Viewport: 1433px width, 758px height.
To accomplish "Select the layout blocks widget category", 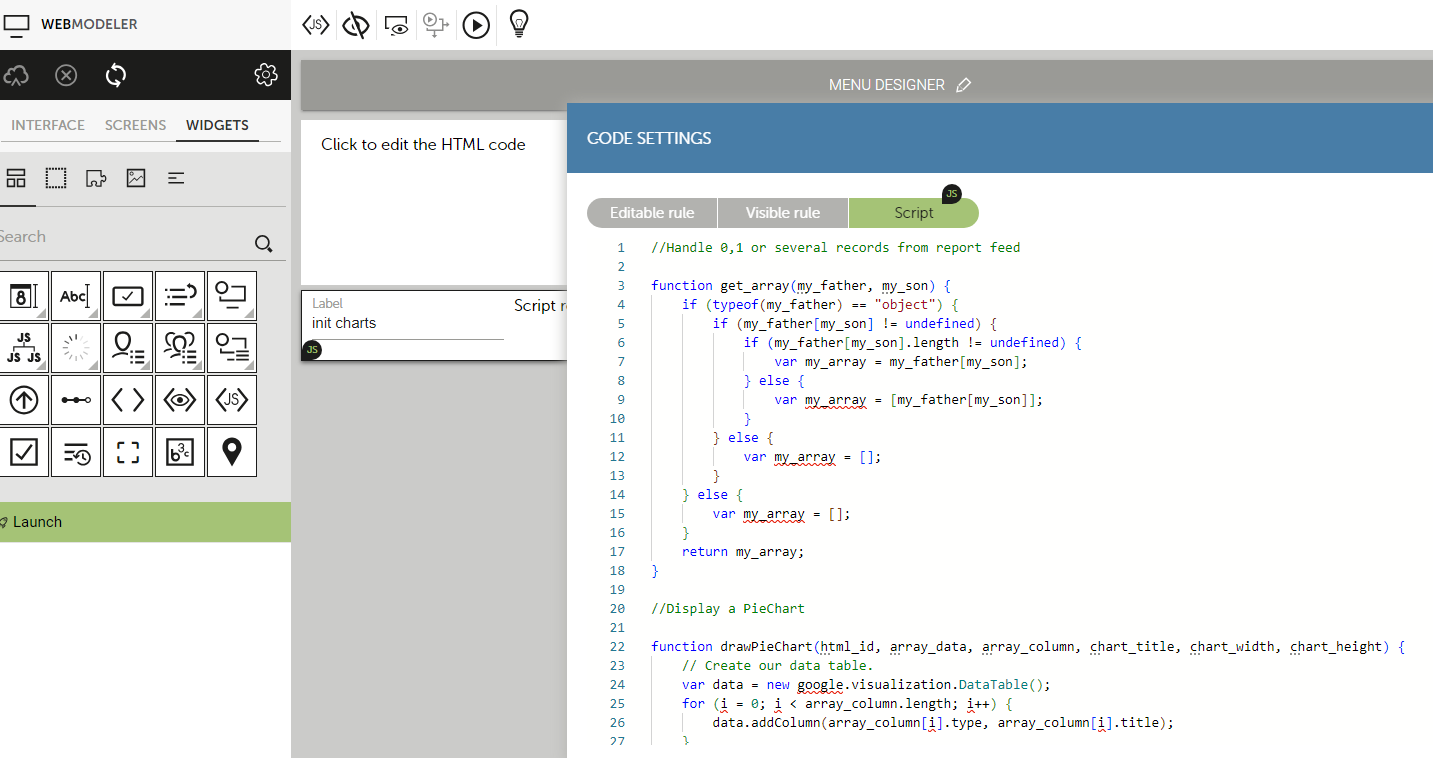I will (16, 178).
